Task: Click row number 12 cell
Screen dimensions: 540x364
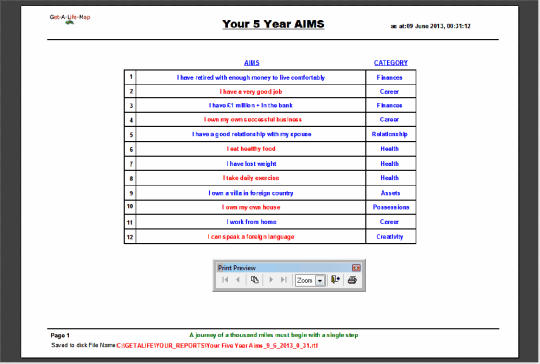Action: pos(130,237)
